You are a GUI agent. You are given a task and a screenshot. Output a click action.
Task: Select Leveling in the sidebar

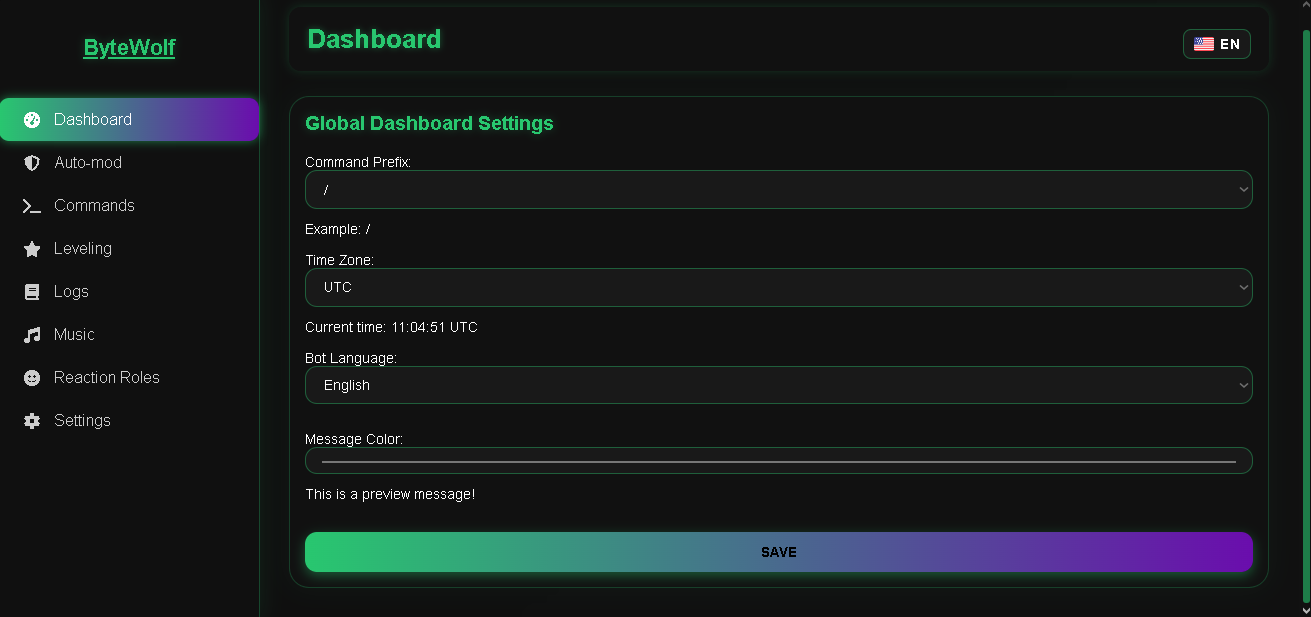coord(83,249)
